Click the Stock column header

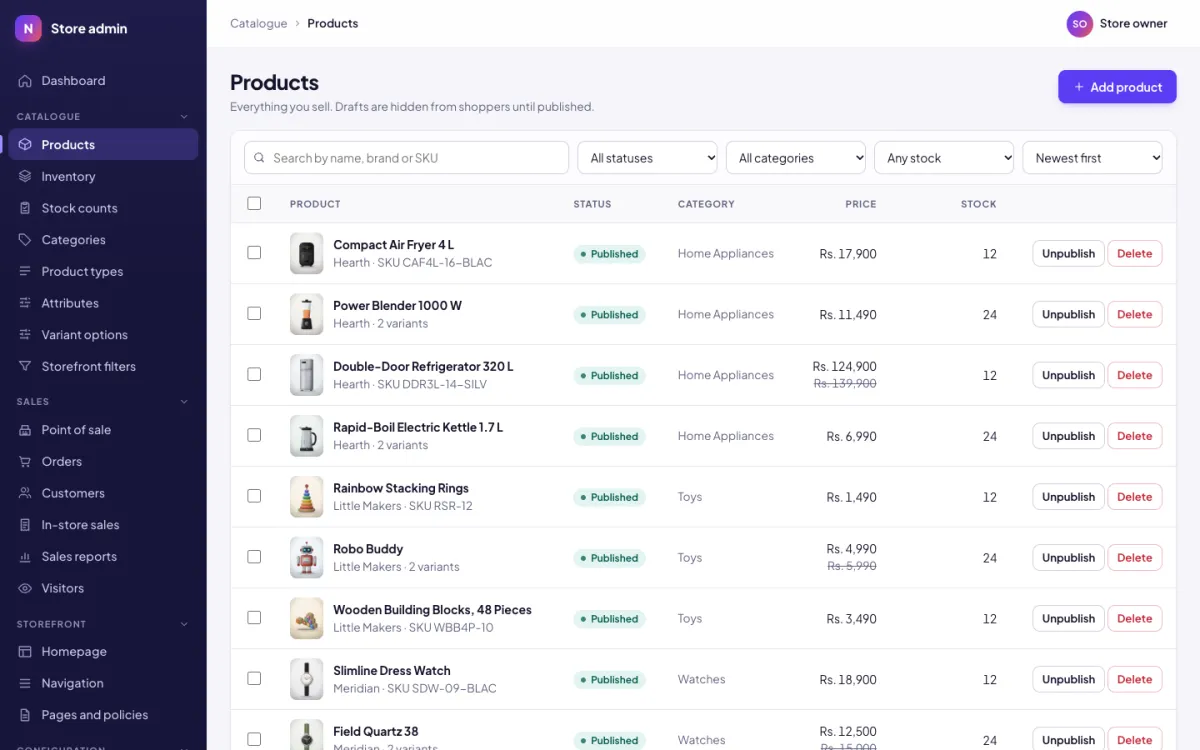coord(978,204)
